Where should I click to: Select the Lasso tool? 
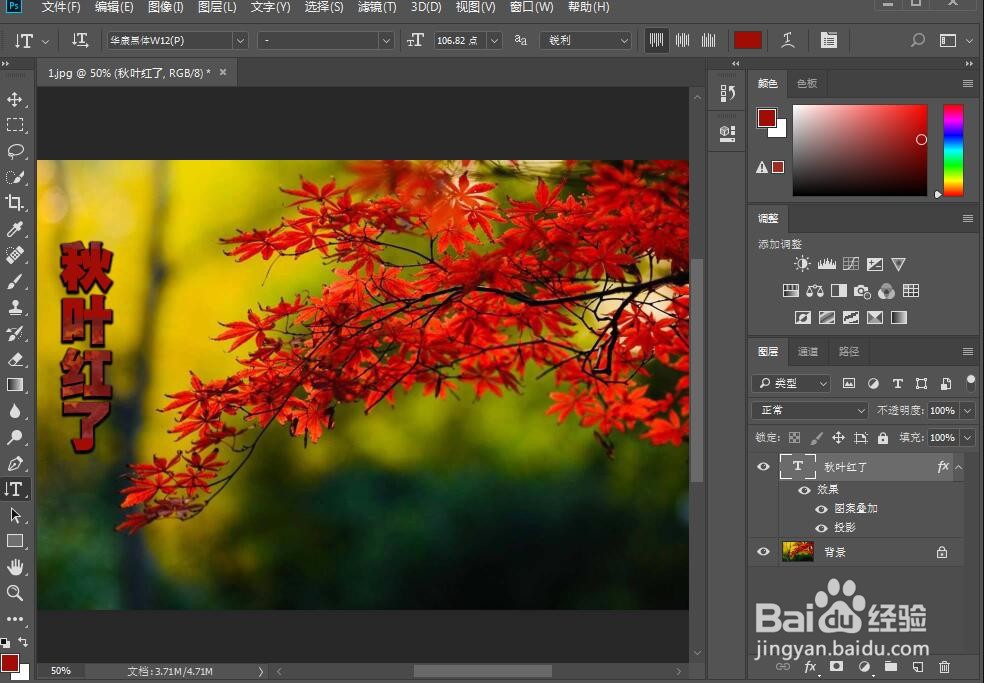pos(14,151)
